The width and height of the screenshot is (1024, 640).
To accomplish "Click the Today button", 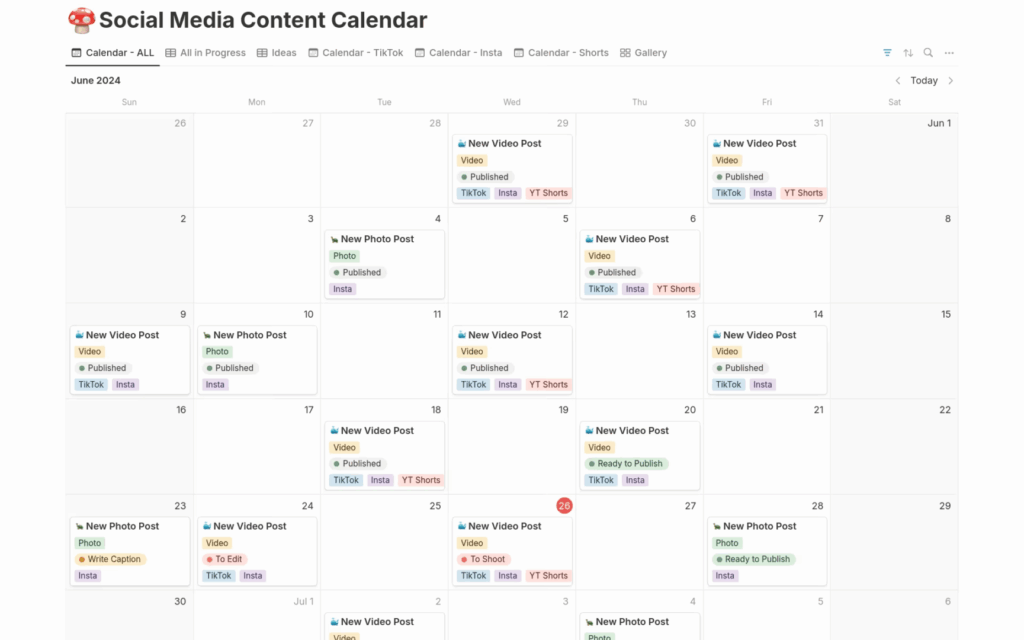I will coord(923,80).
